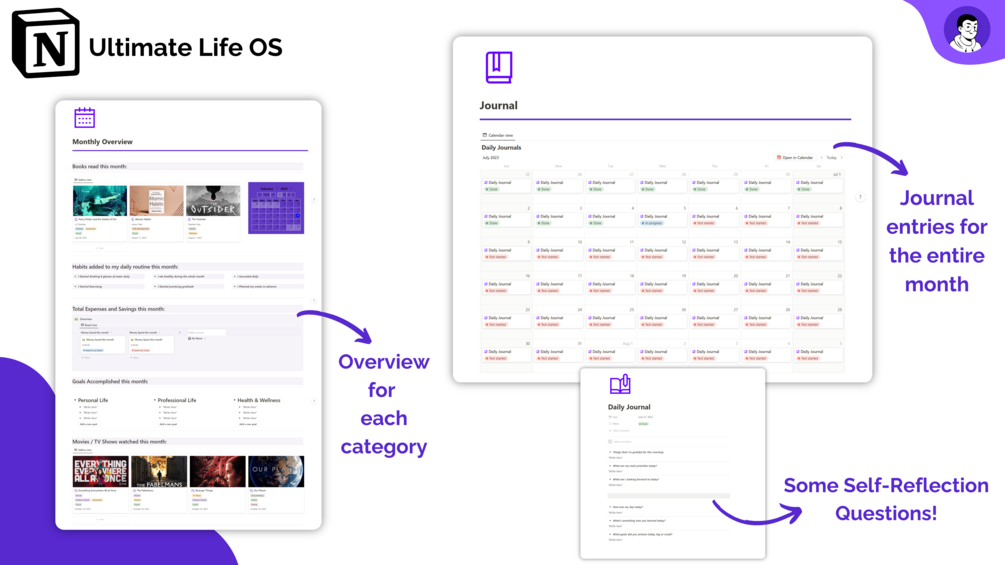1005x565 pixels.
Task: Open the Daily Journal entry on July 10
Action: pyautogui.click(x=558, y=254)
